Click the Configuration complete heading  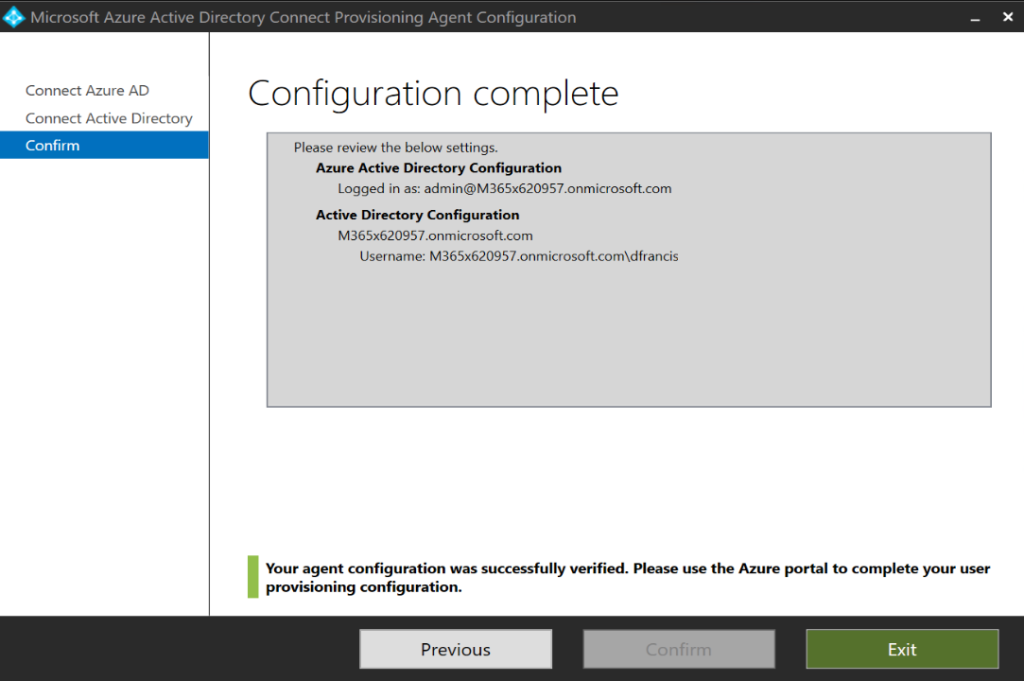(x=432, y=93)
